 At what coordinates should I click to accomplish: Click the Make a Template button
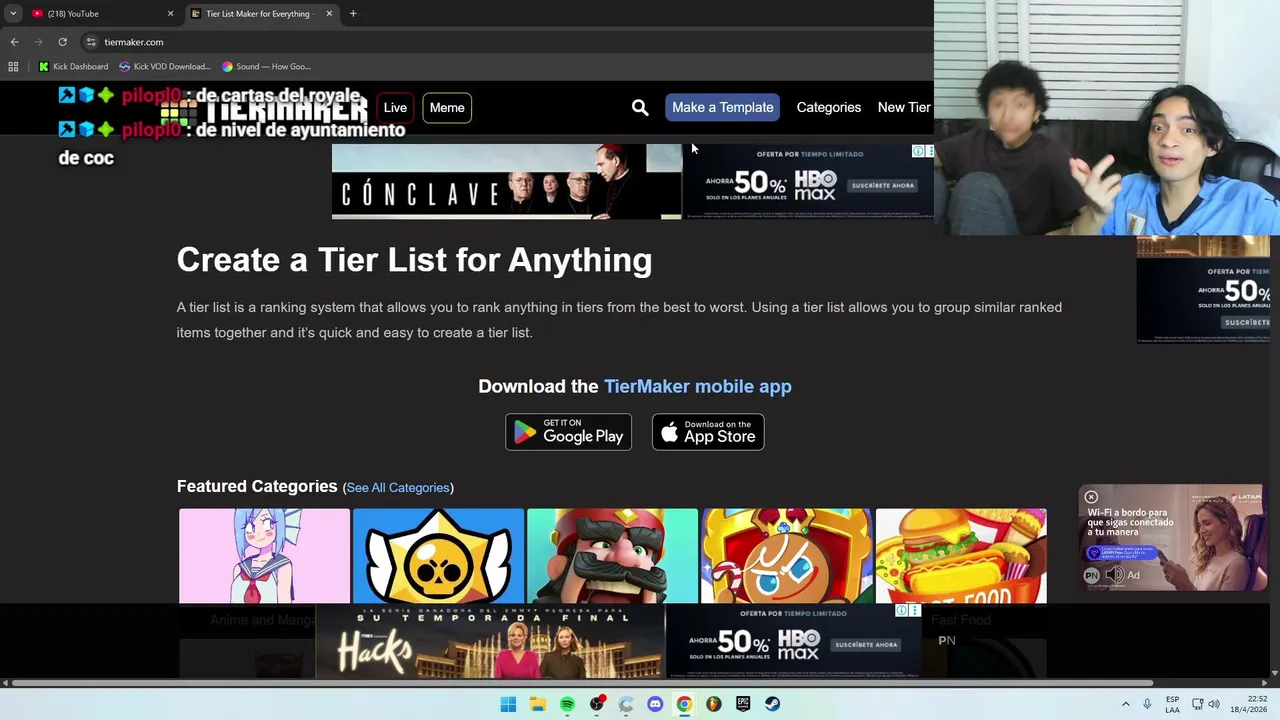pyautogui.click(x=723, y=107)
